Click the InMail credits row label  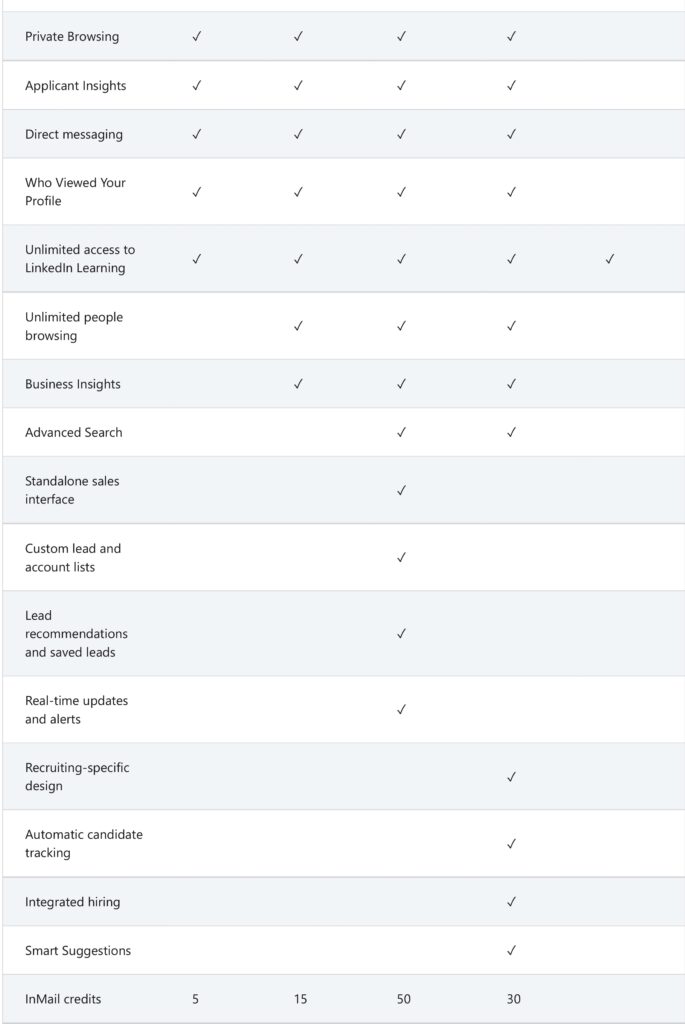point(63,999)
